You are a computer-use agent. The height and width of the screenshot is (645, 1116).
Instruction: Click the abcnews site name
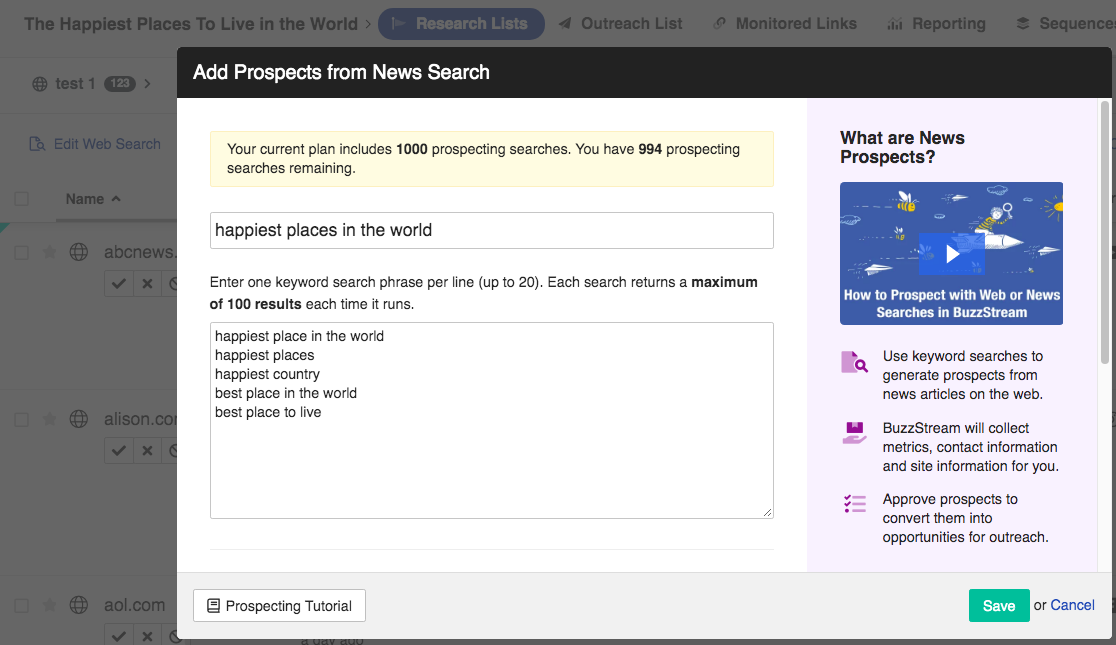tap(140, 252)
